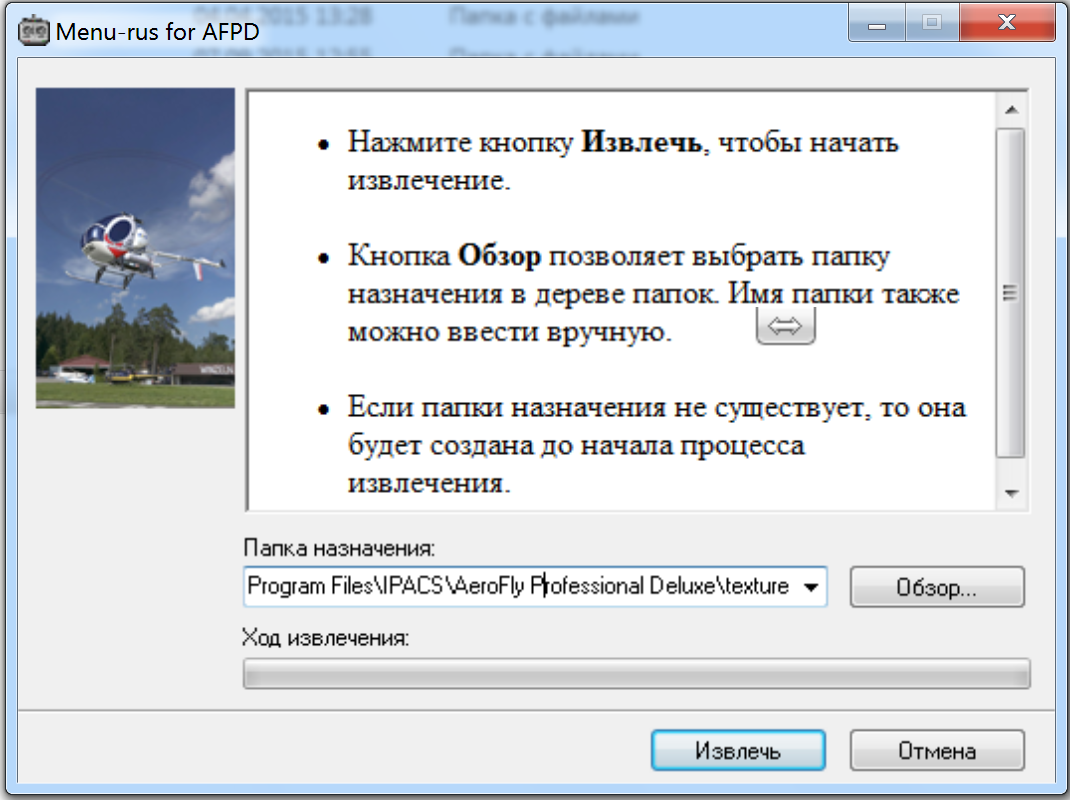
Task: Minimize the Menu-rus for AFPD window
Action: pyautogui.click(x=877, y=24)
